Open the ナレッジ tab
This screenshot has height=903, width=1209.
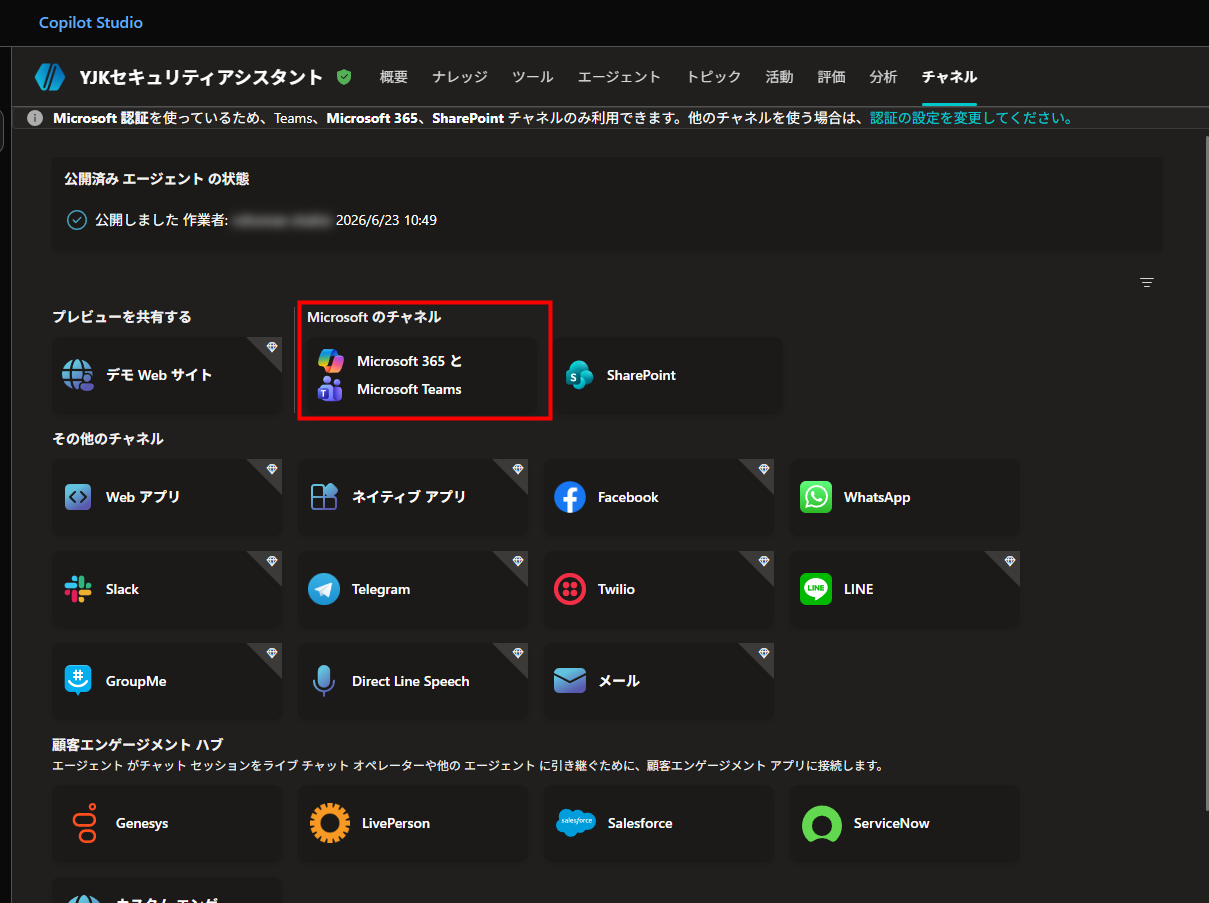(x=460, y=77)
